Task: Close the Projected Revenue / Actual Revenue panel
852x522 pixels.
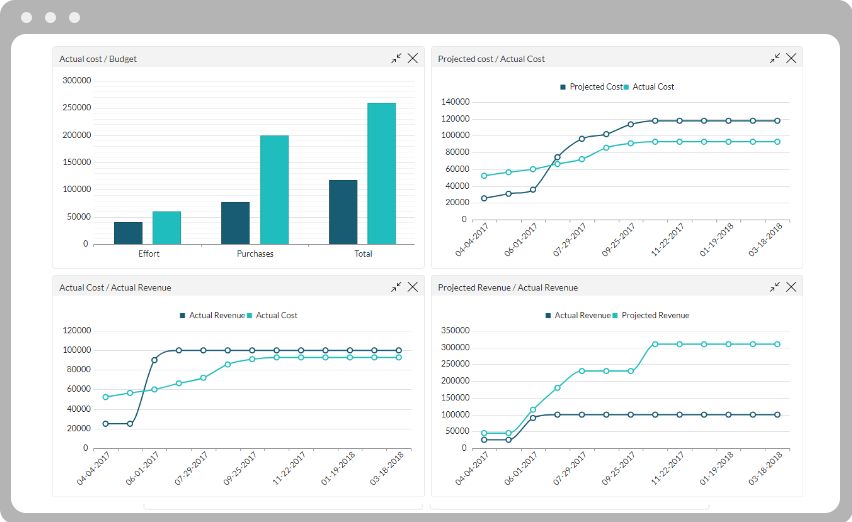Action: (x=791, y=287)
